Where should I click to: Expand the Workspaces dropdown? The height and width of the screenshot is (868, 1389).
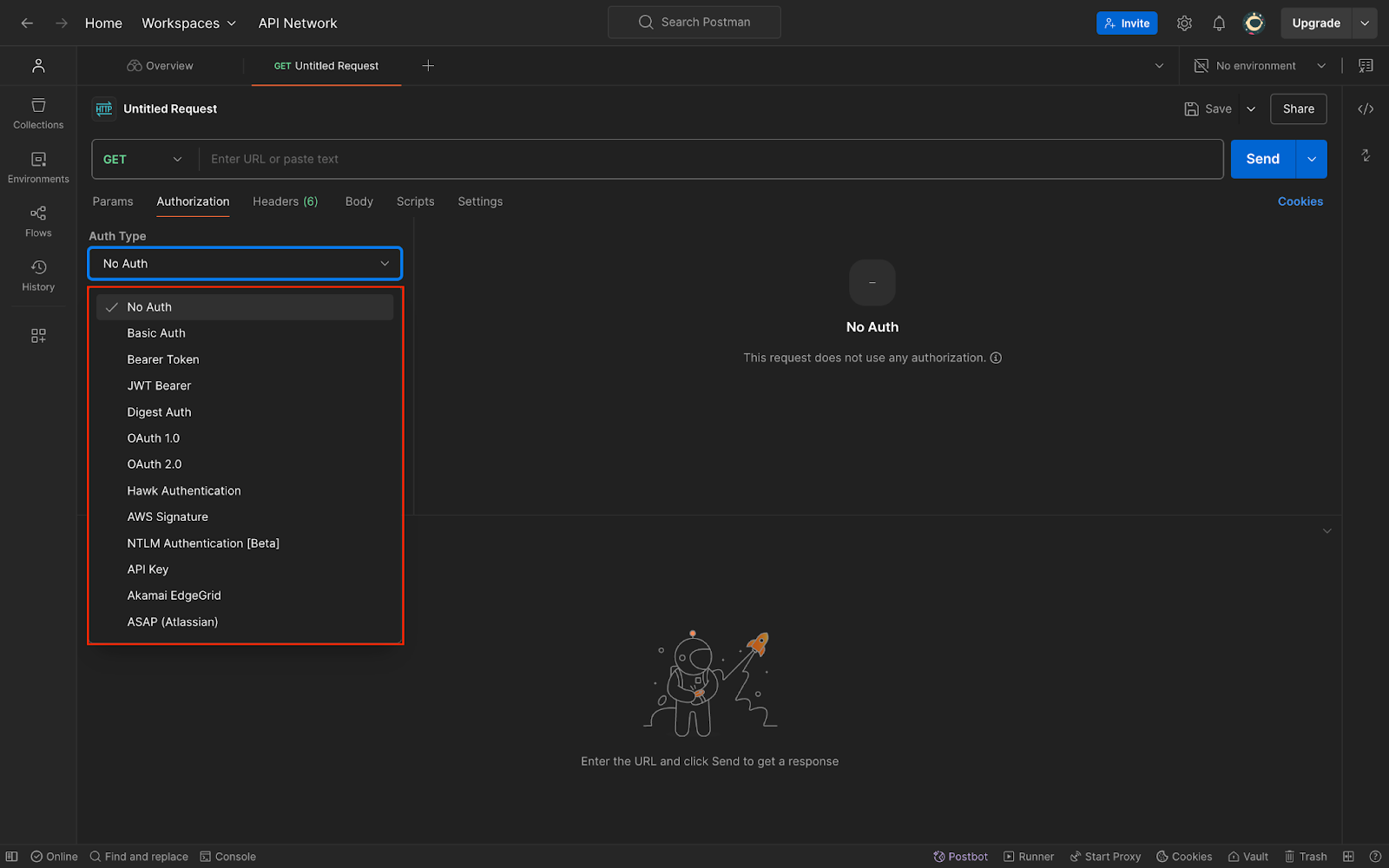(189, 23)
